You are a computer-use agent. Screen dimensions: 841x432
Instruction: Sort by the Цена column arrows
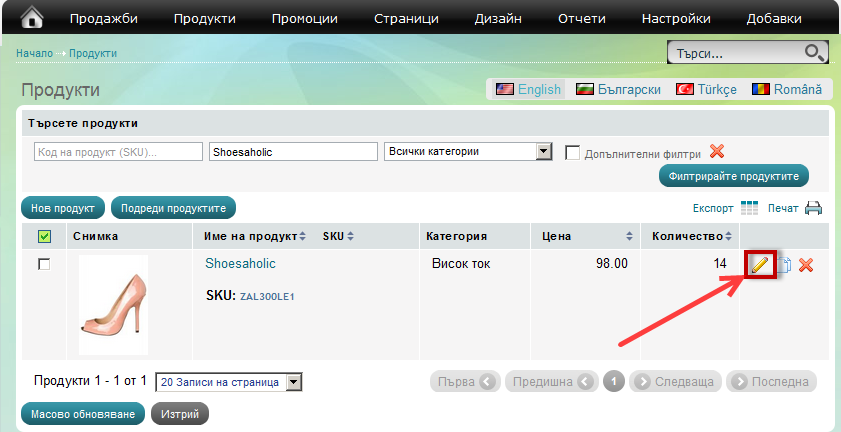pyautogui.click(x=629, y=237)
